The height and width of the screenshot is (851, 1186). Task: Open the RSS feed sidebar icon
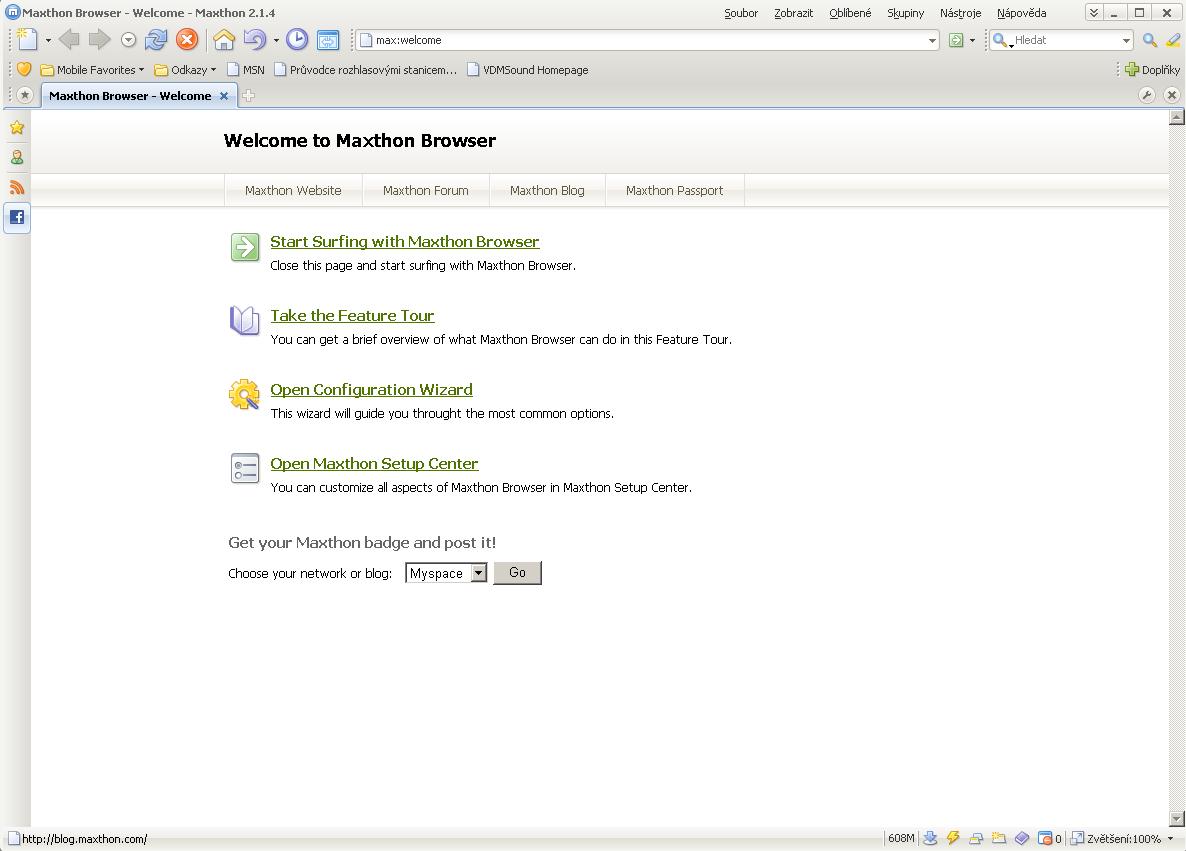(x=17, y=188)
